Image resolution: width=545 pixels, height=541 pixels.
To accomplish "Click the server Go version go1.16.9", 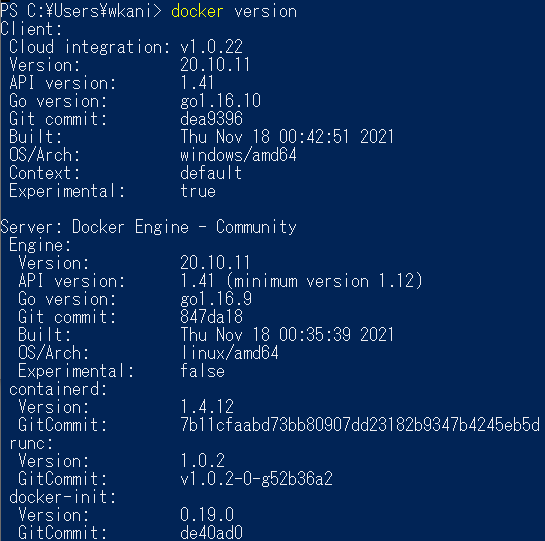I will [x=216, y=299].
